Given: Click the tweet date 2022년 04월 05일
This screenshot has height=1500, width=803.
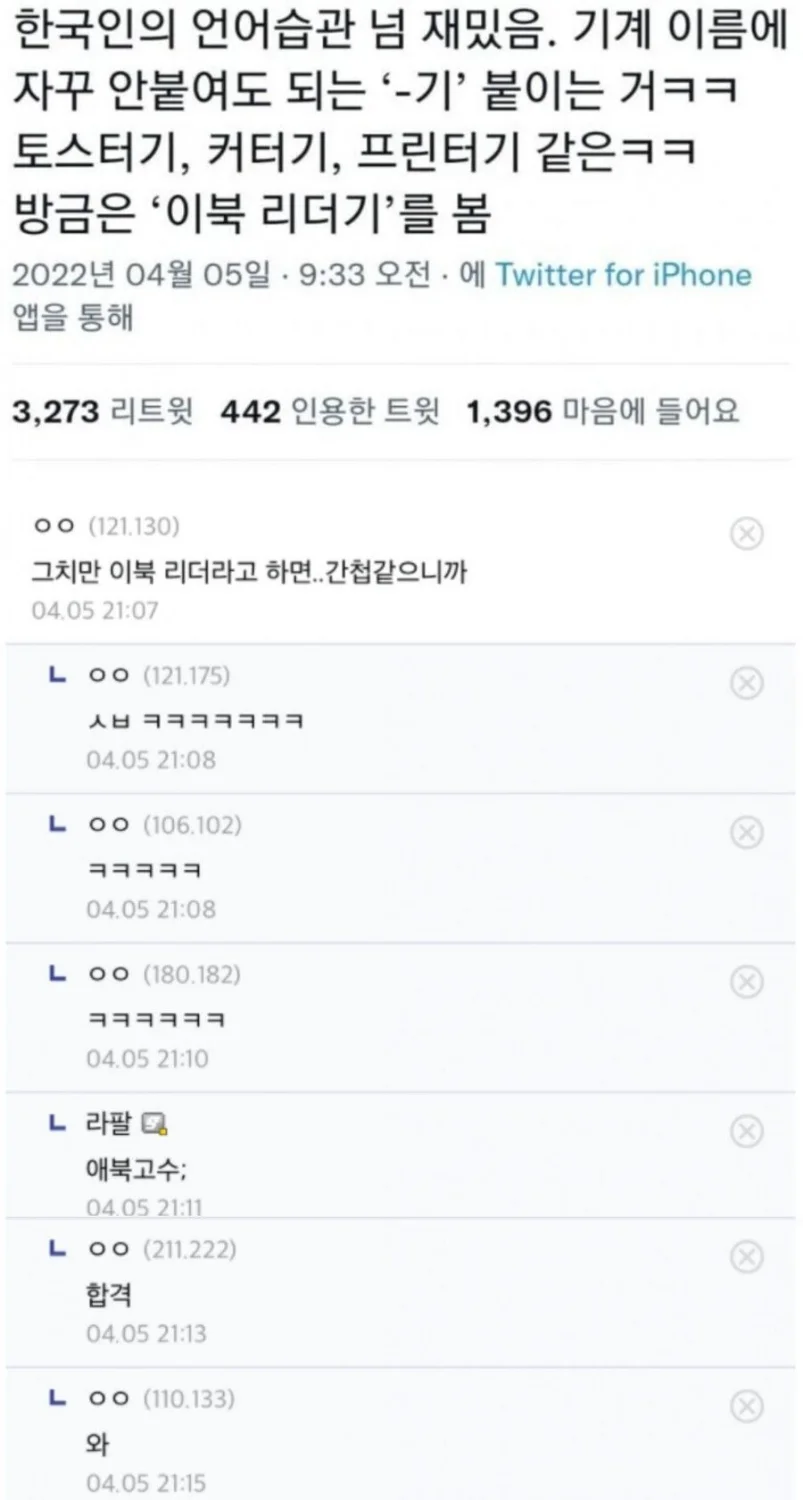Looking at the screenshot, I should (142, 275).
